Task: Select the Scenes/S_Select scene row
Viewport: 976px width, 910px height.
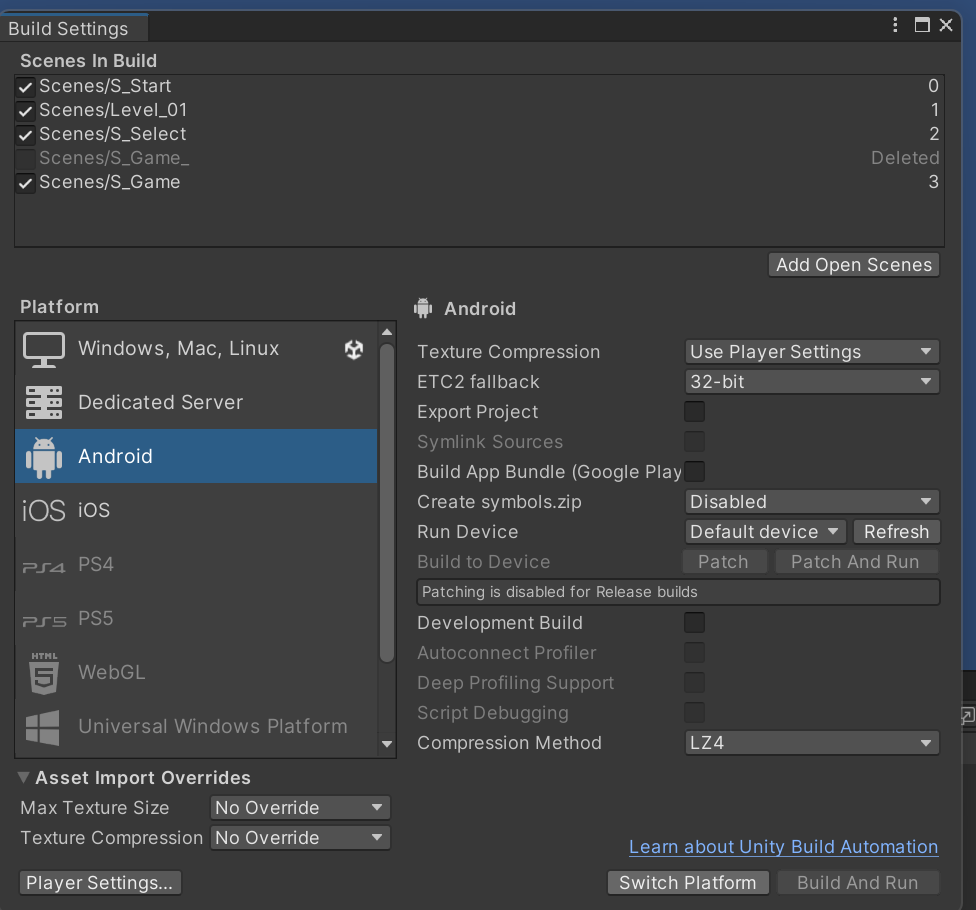Action: click(x=479, y=134)
